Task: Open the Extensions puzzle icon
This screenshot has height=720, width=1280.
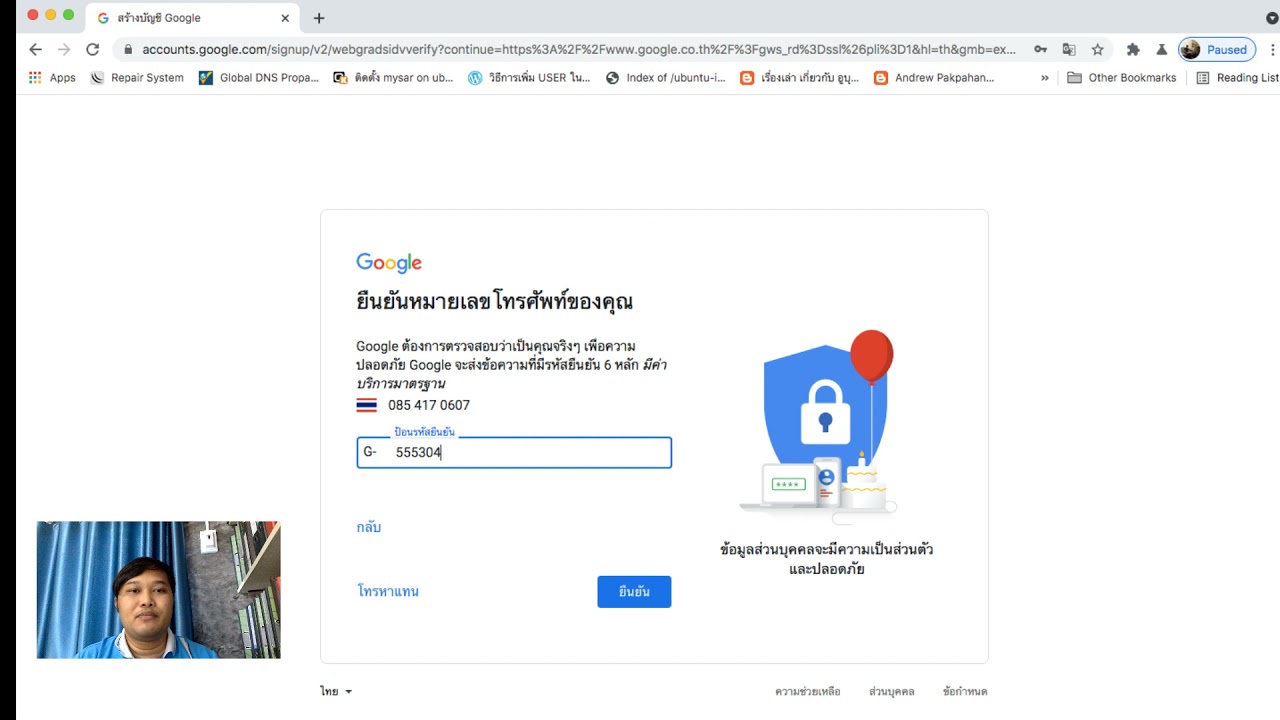Action: [1133, 49]
